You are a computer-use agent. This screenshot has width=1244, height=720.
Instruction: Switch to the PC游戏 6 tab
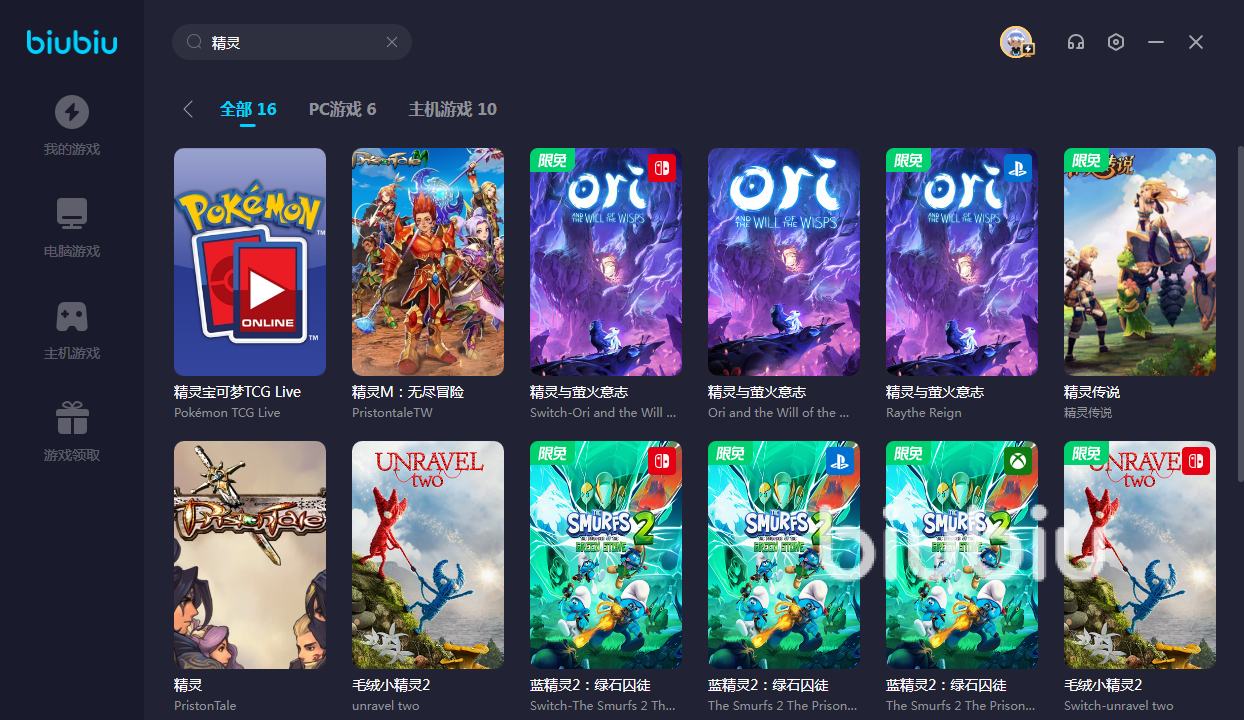[x=342, y=109]
